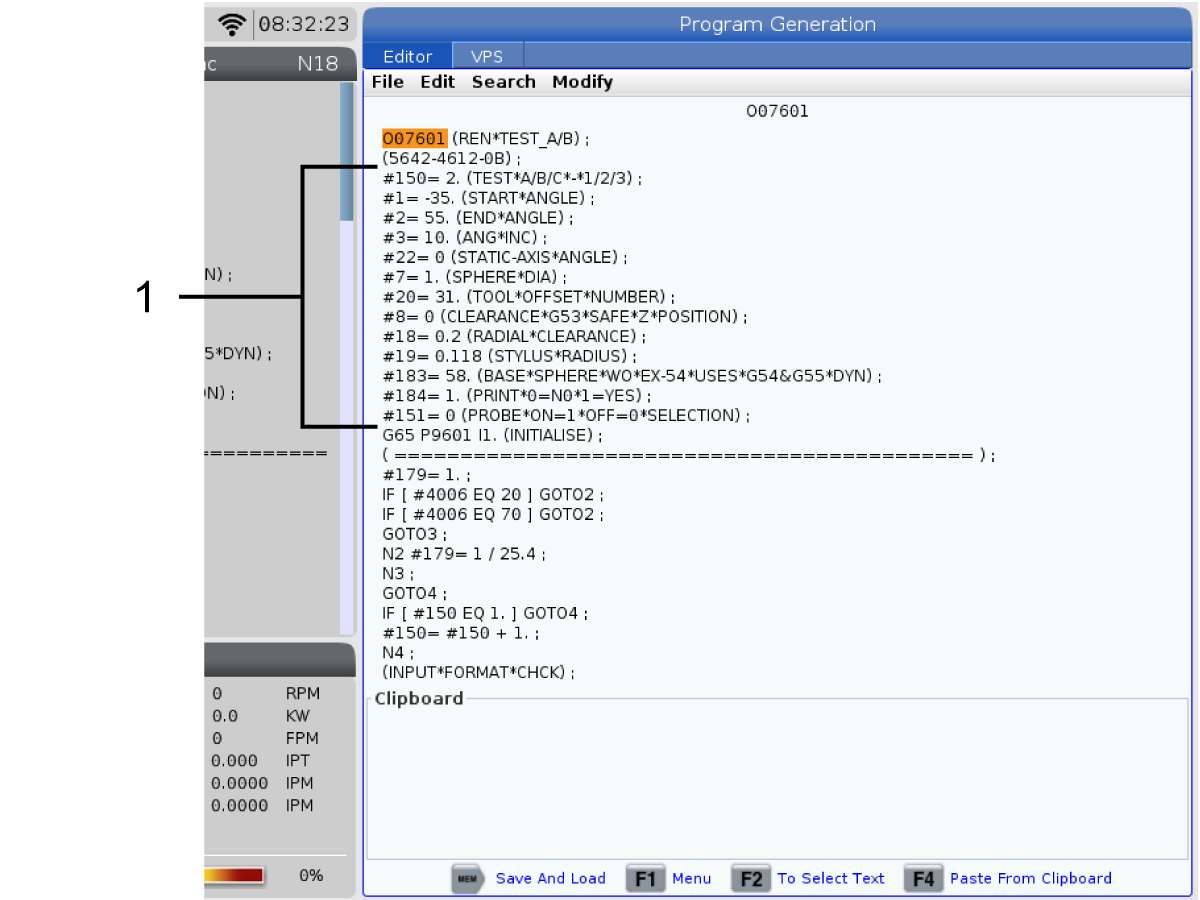Click the #22= 0 STATIC-AXIS*ANGLE line

pyautogui.click(x=505, y=257)
